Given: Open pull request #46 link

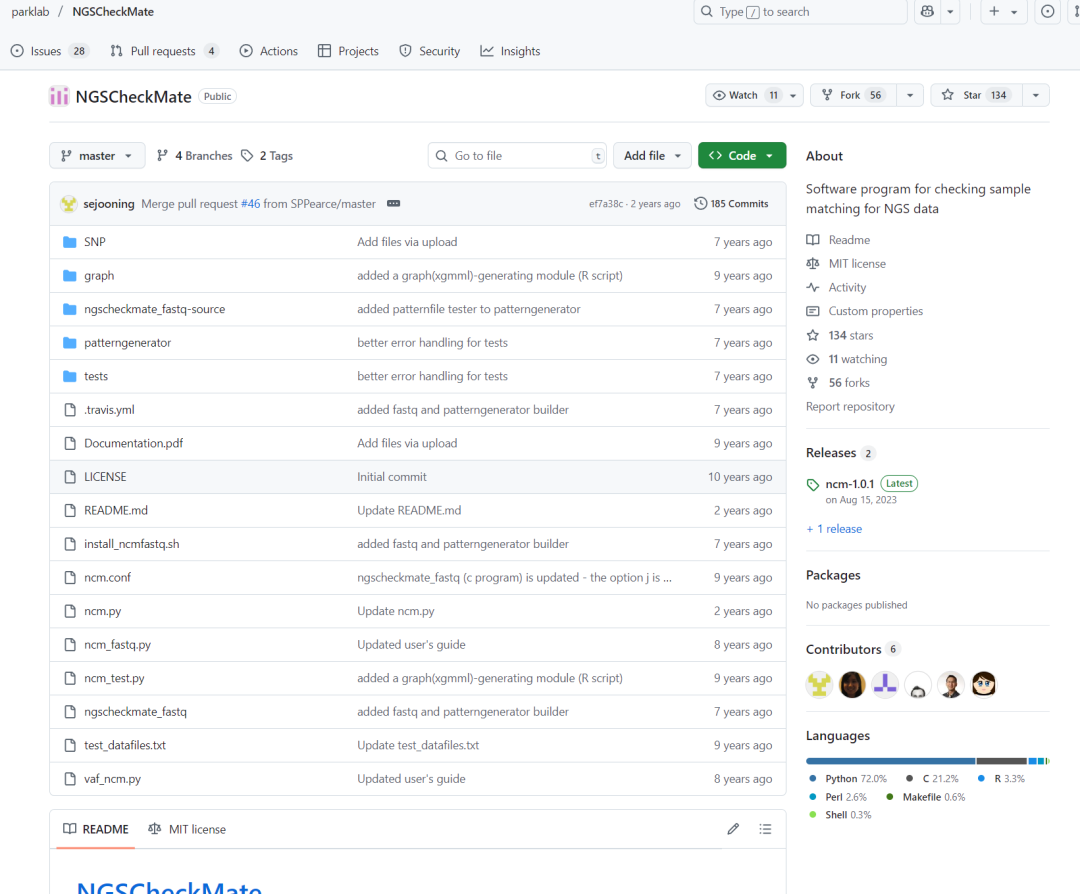Looking at the screenshot, I should point(251,204).
